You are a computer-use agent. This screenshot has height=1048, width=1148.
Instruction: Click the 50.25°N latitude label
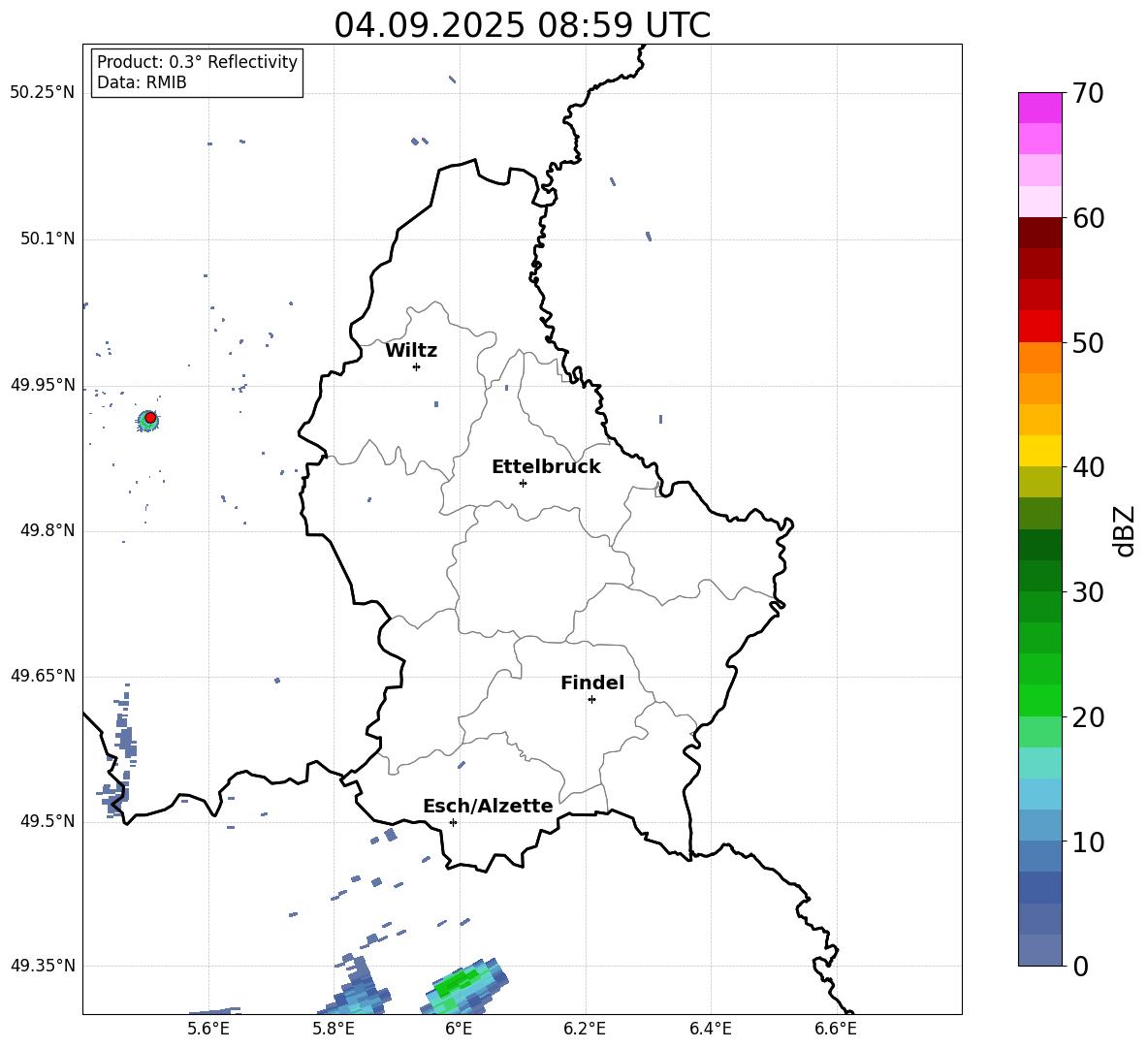[x=42, y=93]
